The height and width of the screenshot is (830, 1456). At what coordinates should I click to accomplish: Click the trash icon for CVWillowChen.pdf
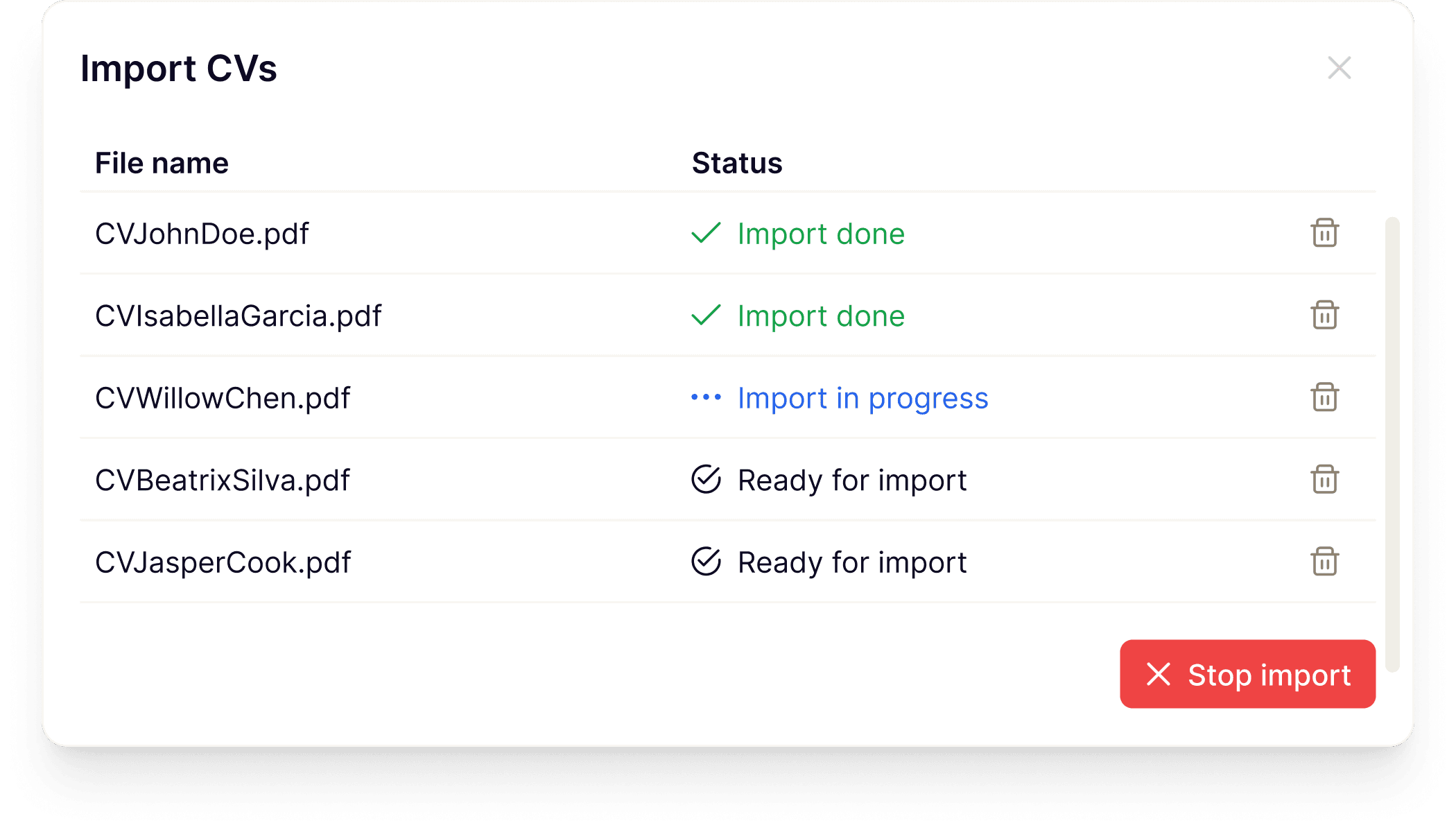1325,398
